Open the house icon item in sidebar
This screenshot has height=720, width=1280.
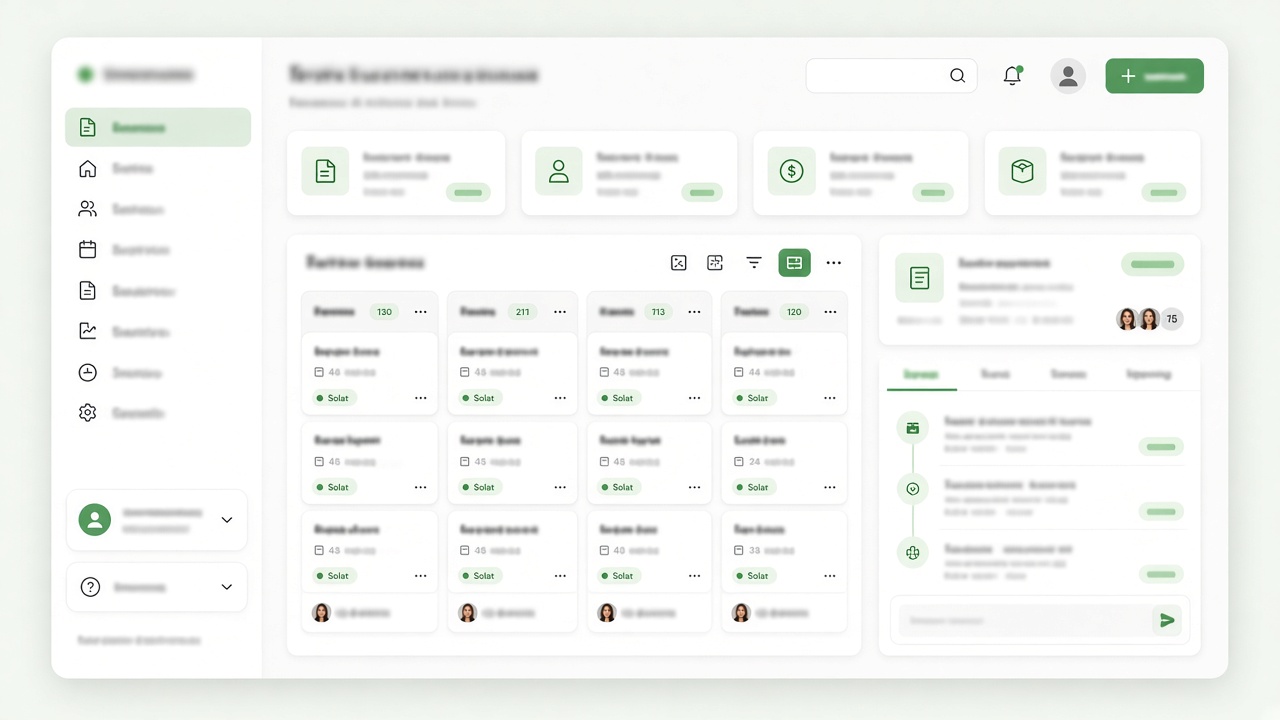[x=158, y=169]
